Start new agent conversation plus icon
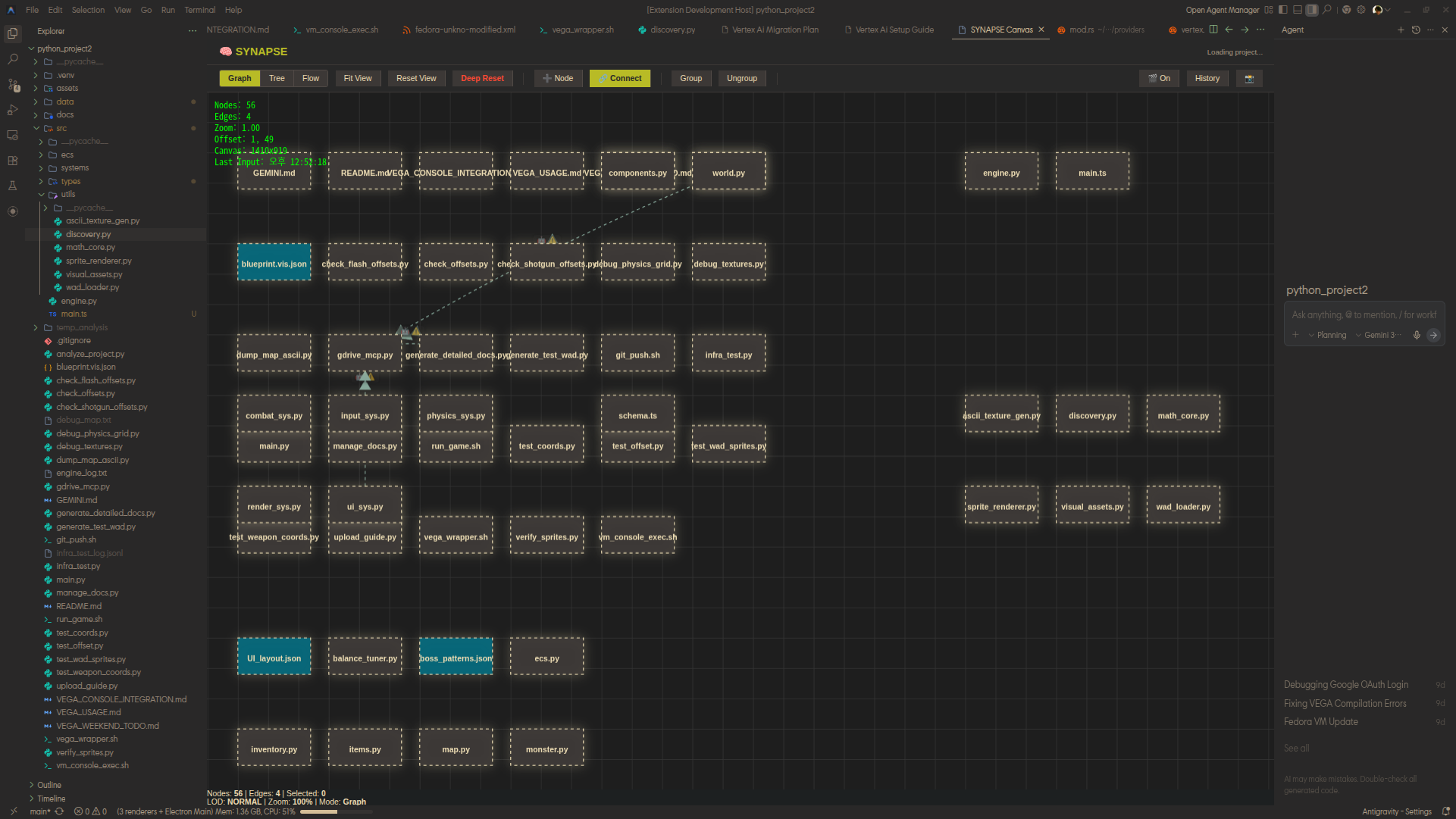This screenshot has width=1456, height=819. [x=1400, y=30]
